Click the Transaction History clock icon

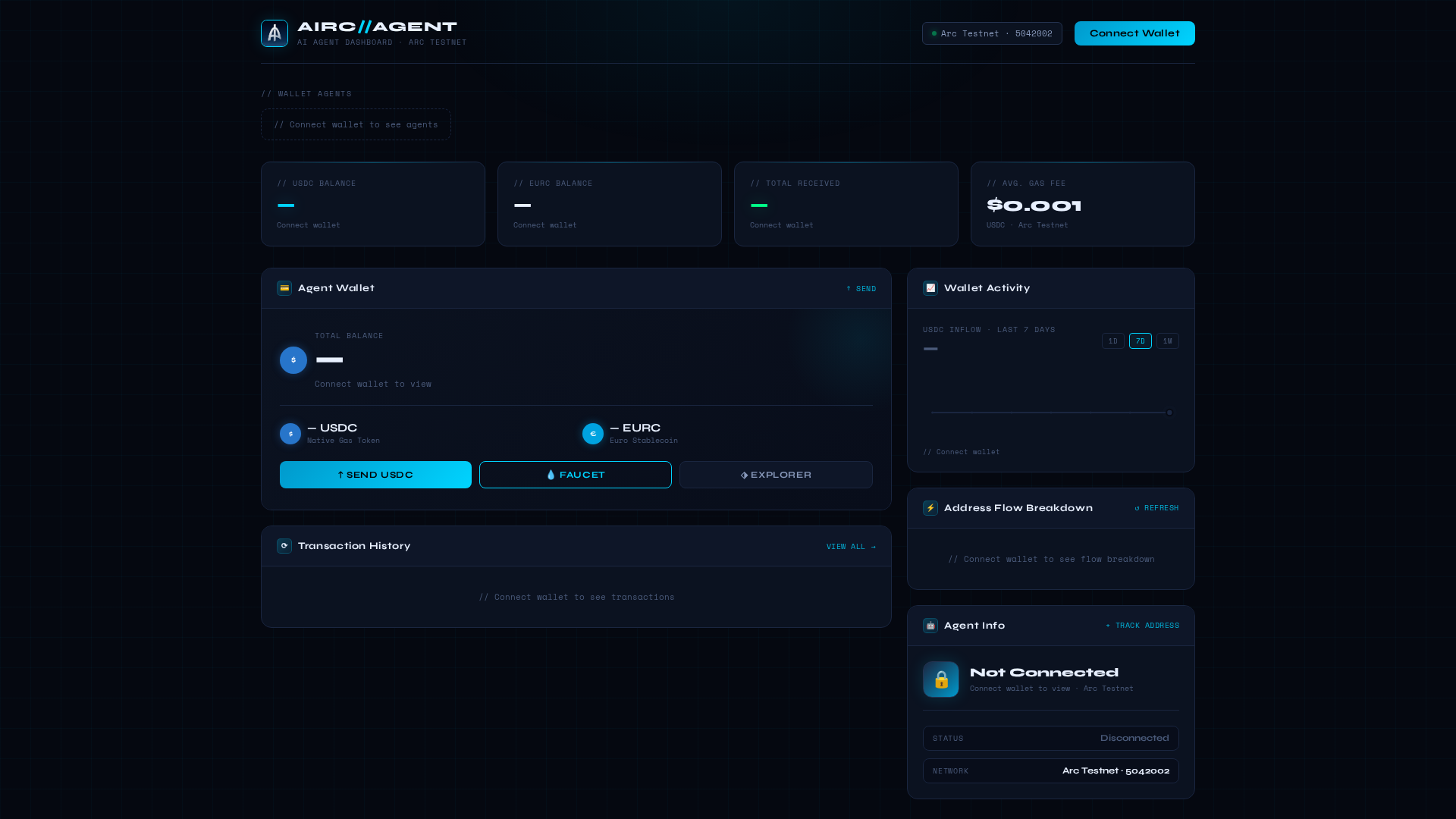[x=284, y=546]
